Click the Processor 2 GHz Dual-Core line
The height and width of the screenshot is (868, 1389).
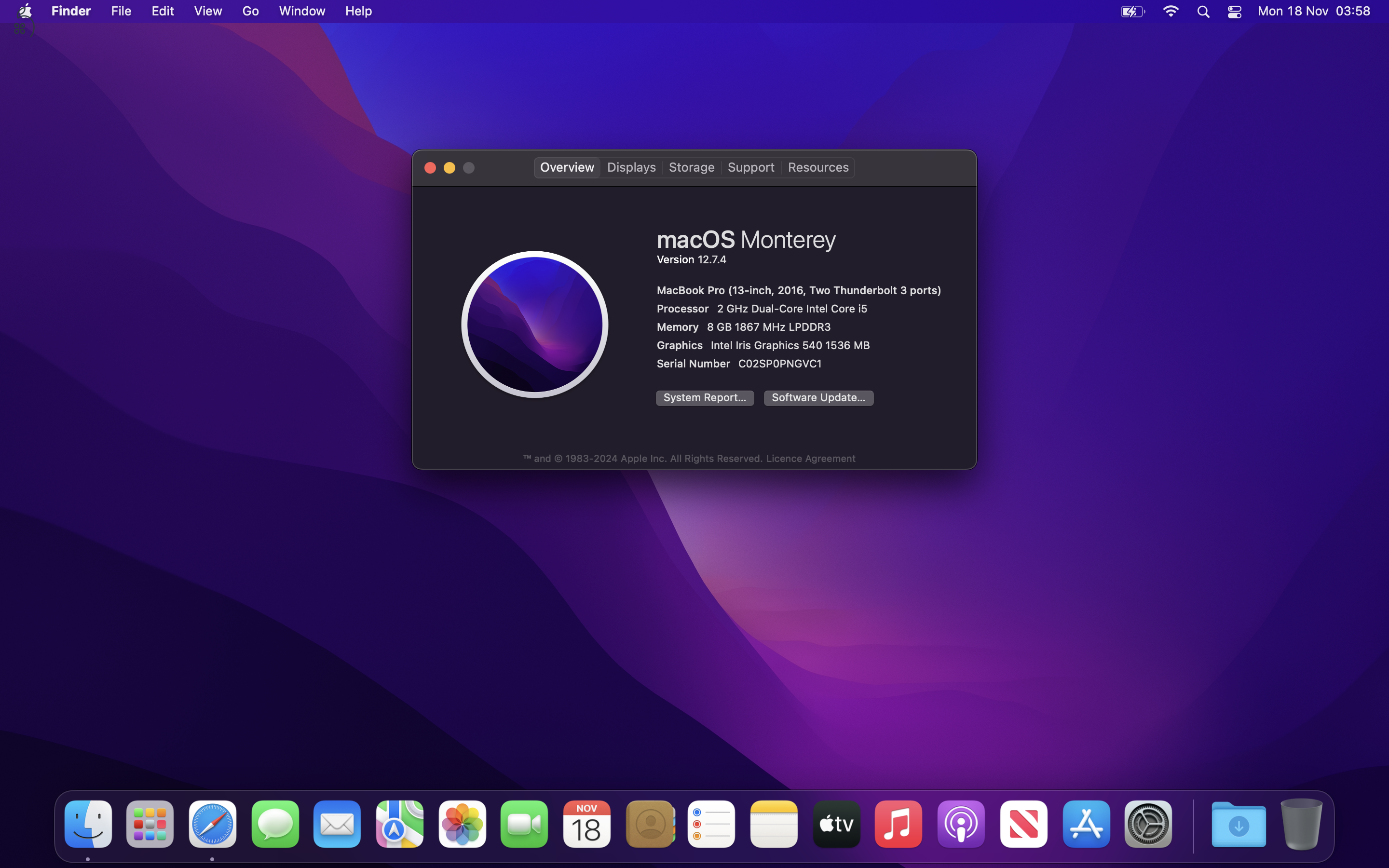[x=762, y=309]
